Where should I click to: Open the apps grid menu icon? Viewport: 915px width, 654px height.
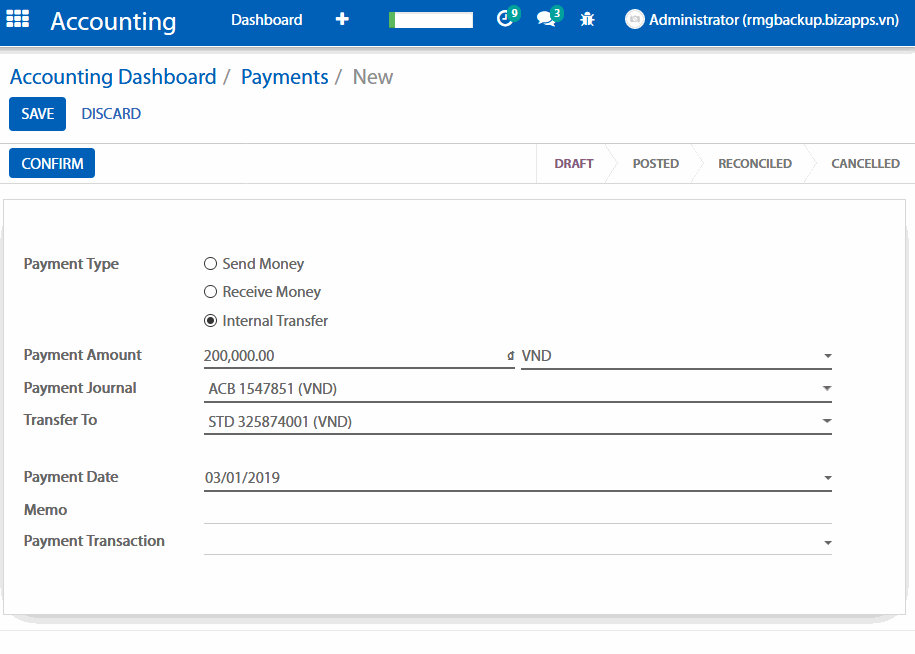pyautogui.click(x=18, y=19)
